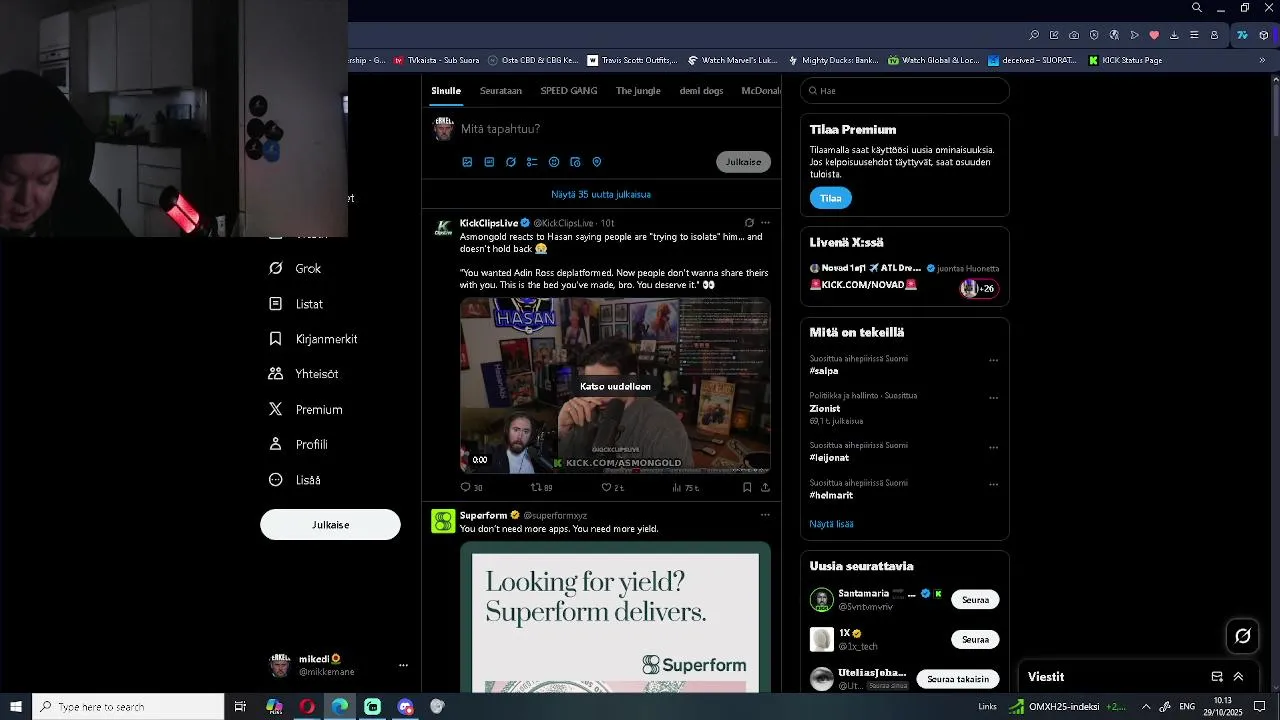Open emoji picker in composer
Viewport: 1280px width, 720px height.
point(554,162)
